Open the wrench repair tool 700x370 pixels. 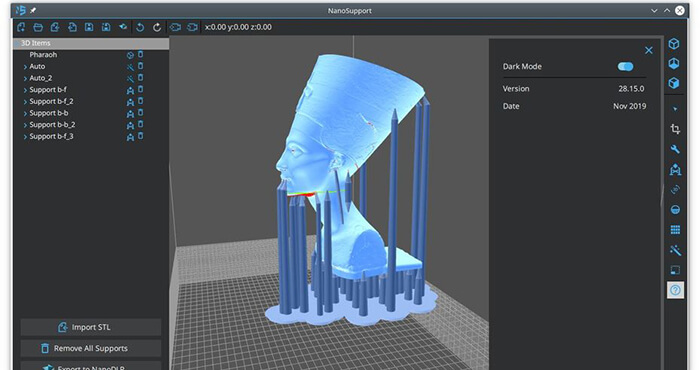point(675,149)
